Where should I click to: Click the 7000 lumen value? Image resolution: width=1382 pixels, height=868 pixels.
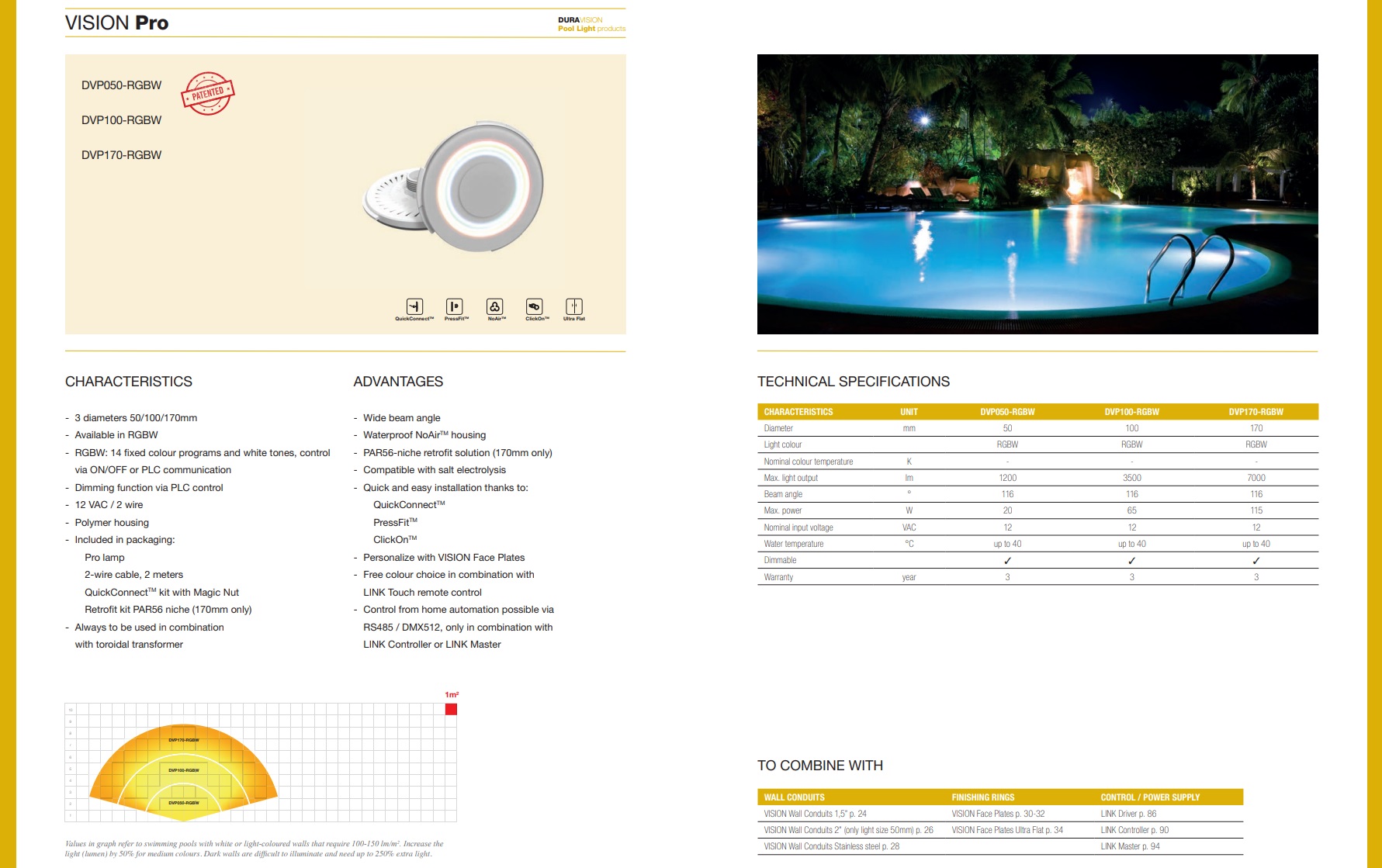(x=1256, y=478)
